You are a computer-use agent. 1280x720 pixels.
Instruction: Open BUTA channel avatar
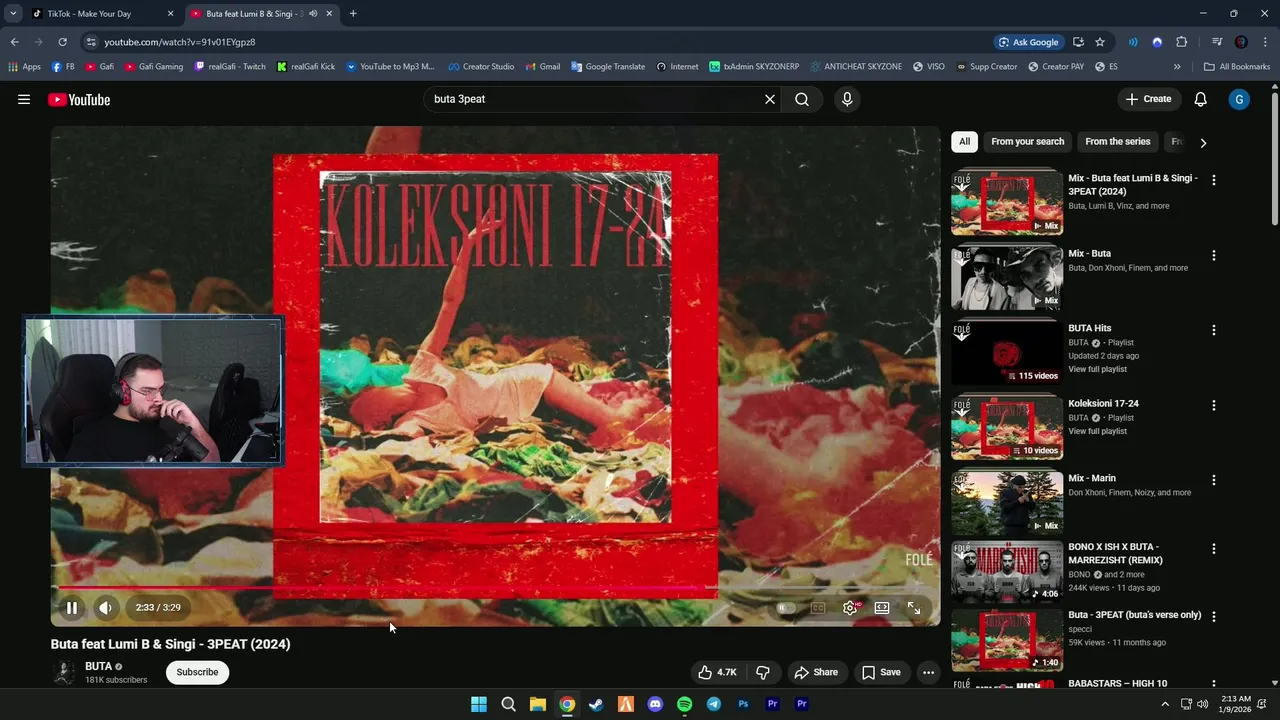pyautogui.click(x=64, y=672)
